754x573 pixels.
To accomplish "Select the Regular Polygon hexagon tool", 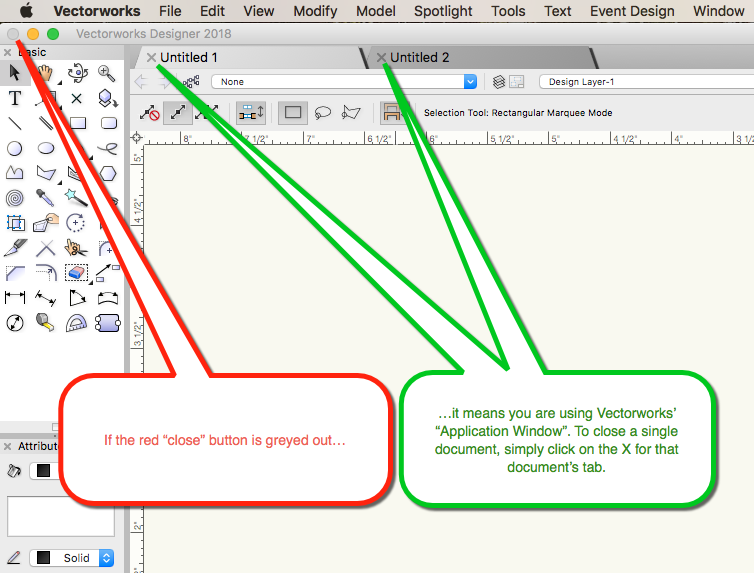I will click(109, 174).
